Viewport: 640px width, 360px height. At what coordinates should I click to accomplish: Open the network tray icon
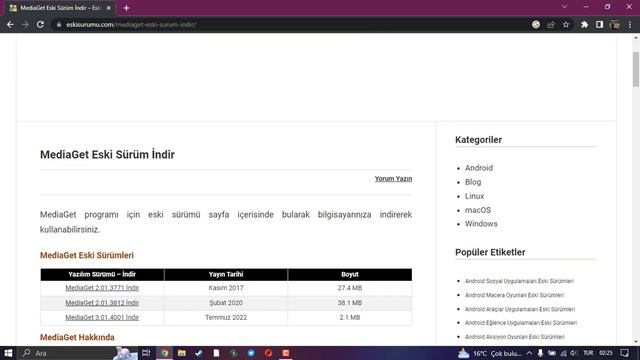tap(563, 353)
